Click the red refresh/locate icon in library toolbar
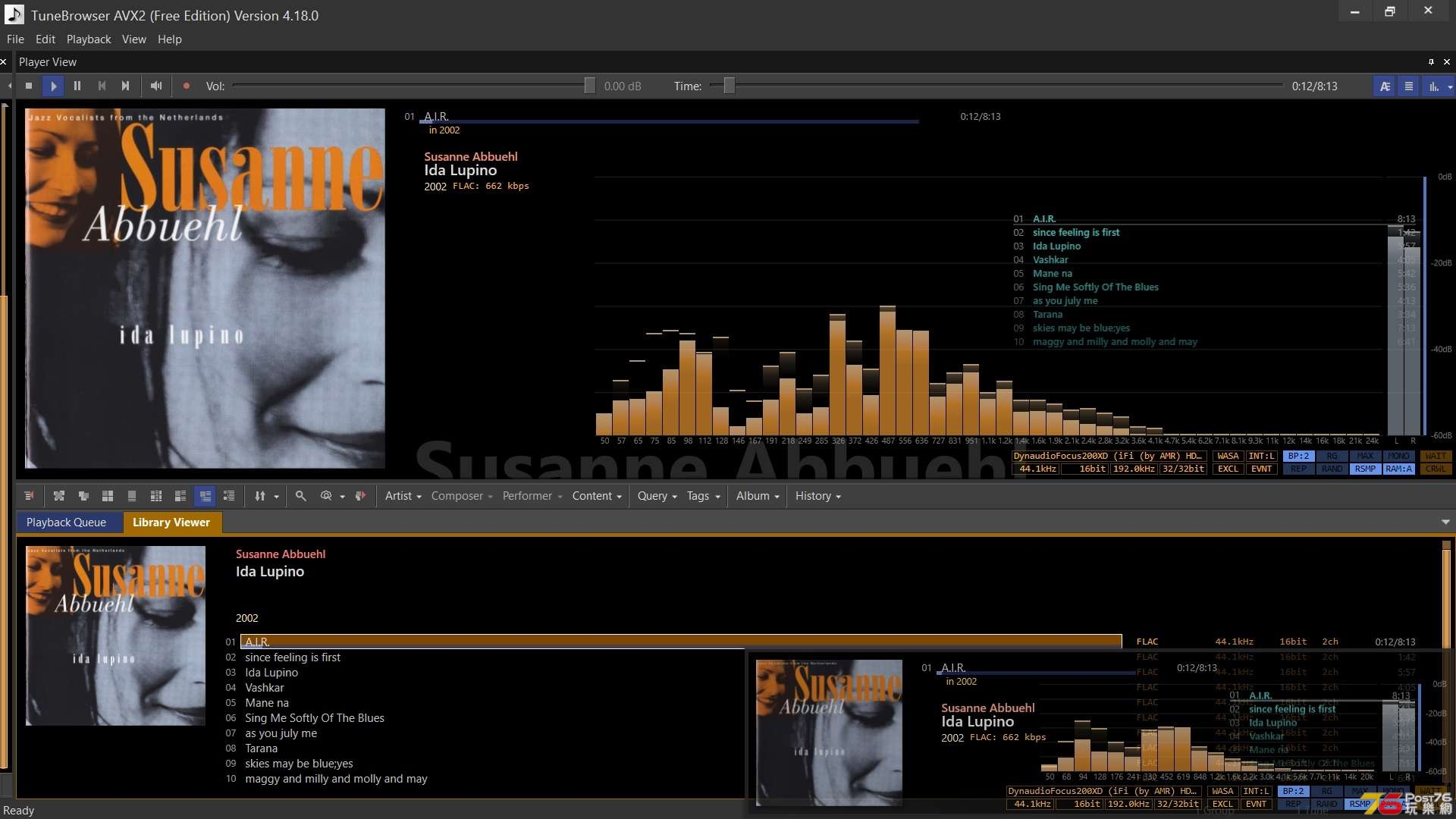1456x819 pixels. pos(361,496)
